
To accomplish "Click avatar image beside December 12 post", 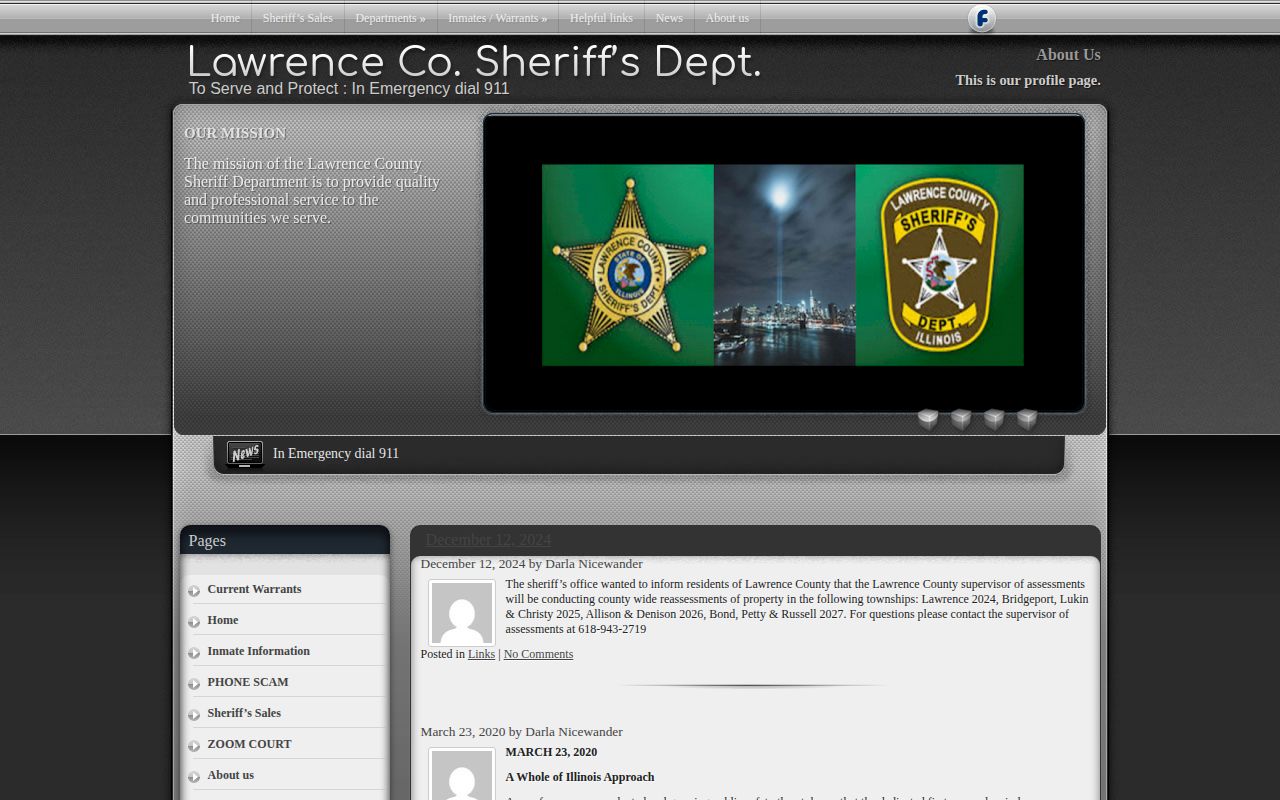I will coord(462,613).
